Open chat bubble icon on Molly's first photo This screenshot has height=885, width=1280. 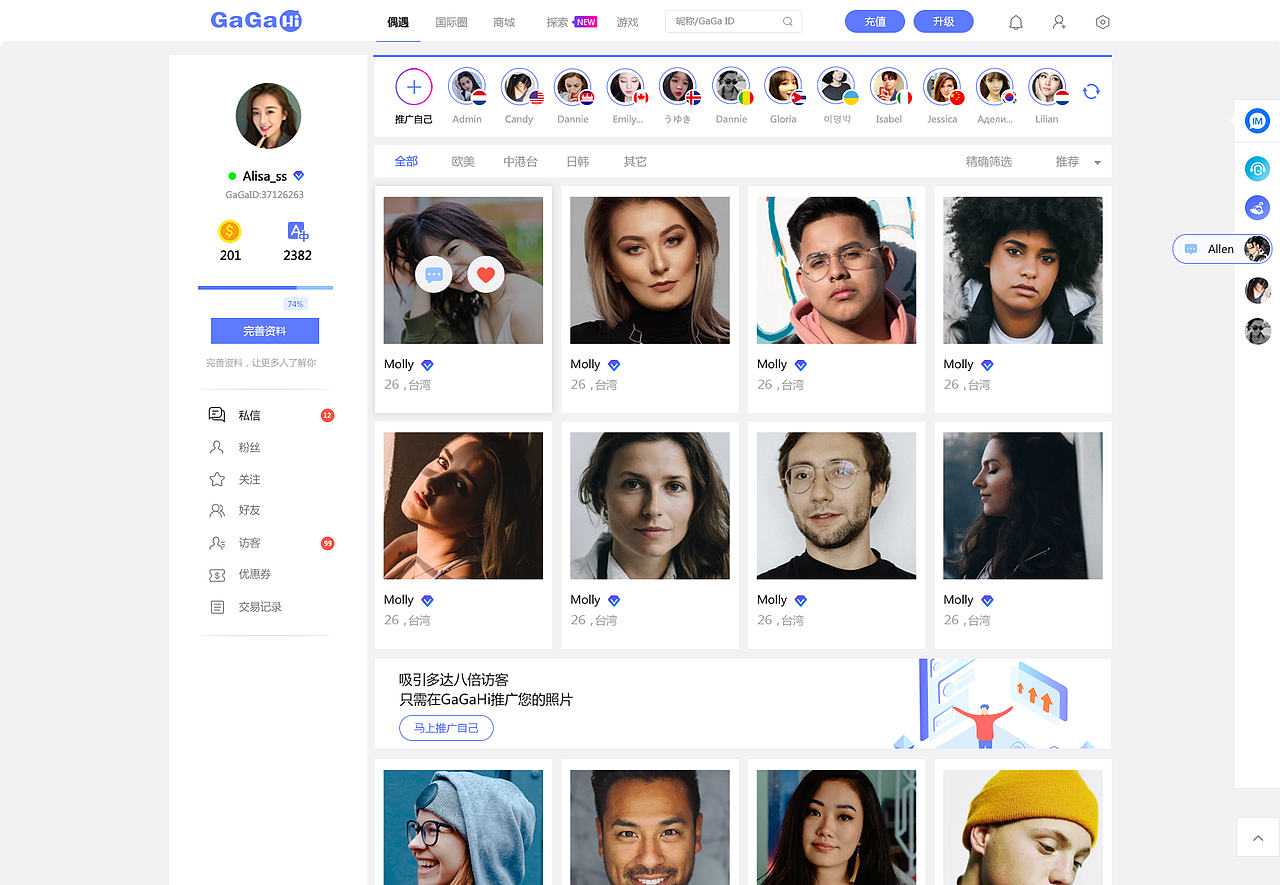[433, 273]
